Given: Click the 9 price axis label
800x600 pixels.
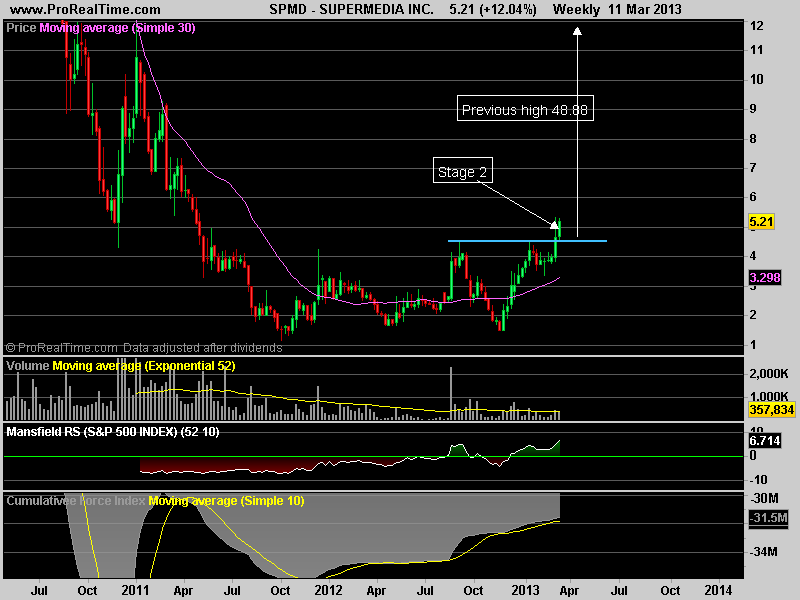Looking at the screenshot, I should (753, 109).
